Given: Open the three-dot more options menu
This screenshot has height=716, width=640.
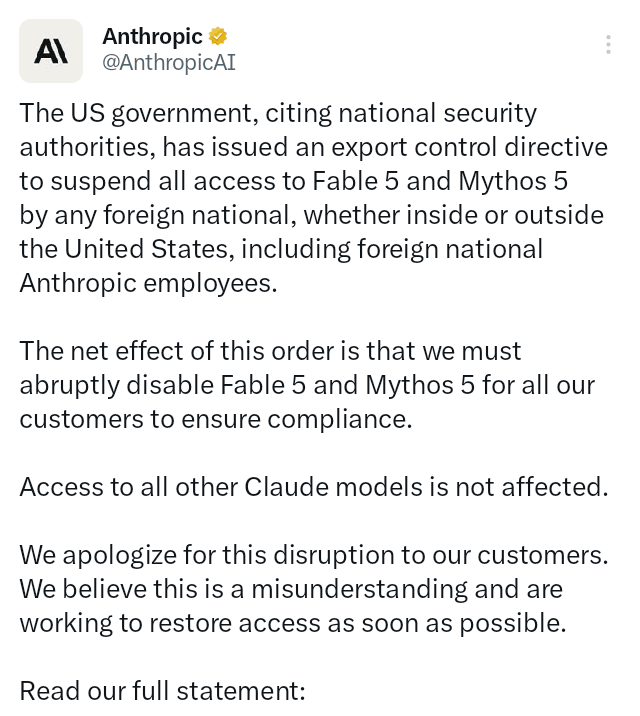Looking at the screenshot, I should pyautogui.click(x=608, y=44).
